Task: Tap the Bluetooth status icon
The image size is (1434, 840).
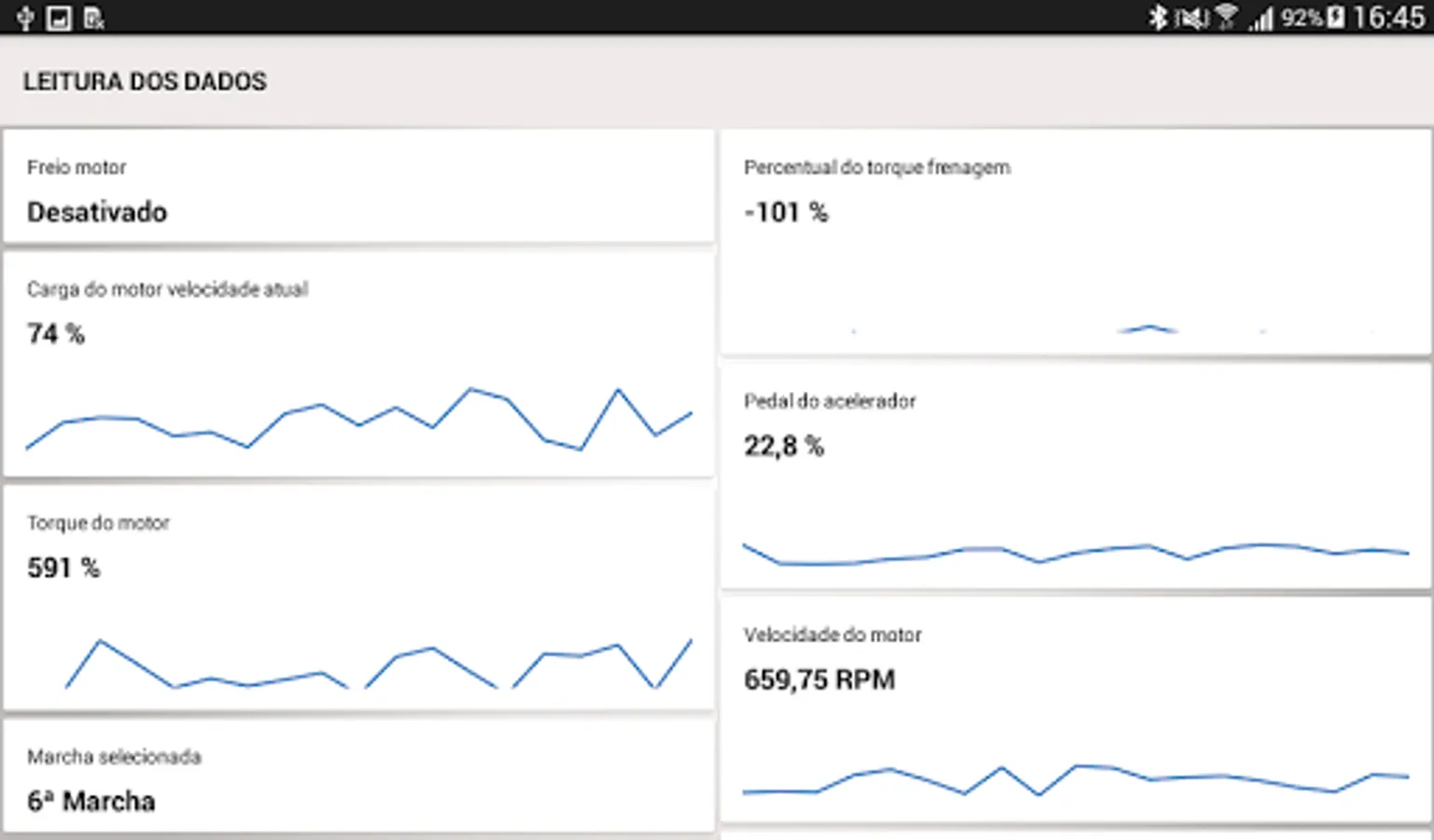Action: pos(1158,17)
